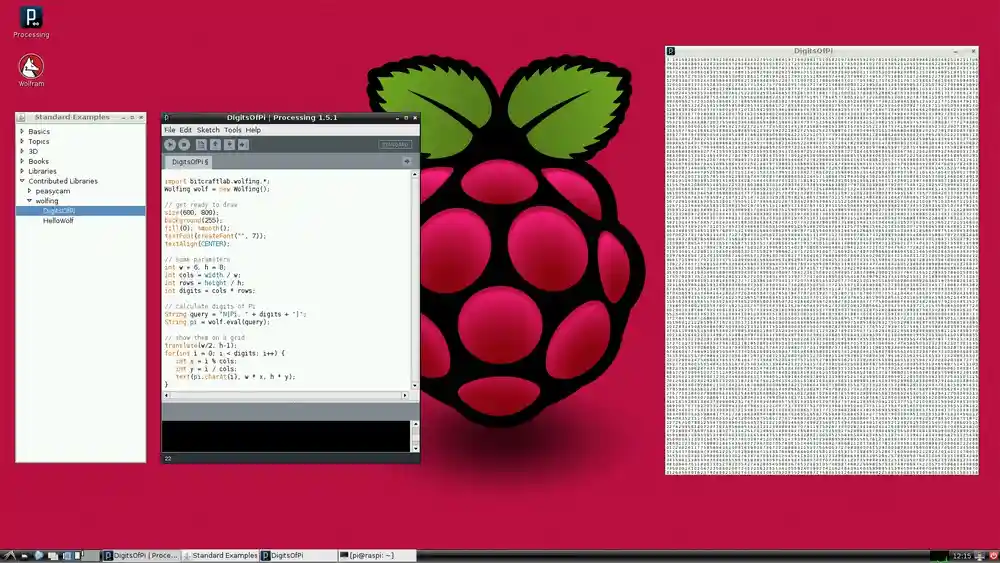Open the Wolfram desktop shortcut
The height and width of the screenshot is (563, 1000).
[31, 70]
